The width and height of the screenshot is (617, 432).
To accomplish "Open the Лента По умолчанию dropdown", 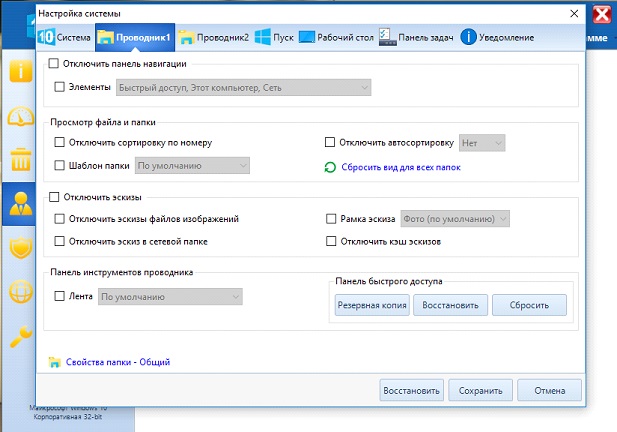I will click(170, 297).
